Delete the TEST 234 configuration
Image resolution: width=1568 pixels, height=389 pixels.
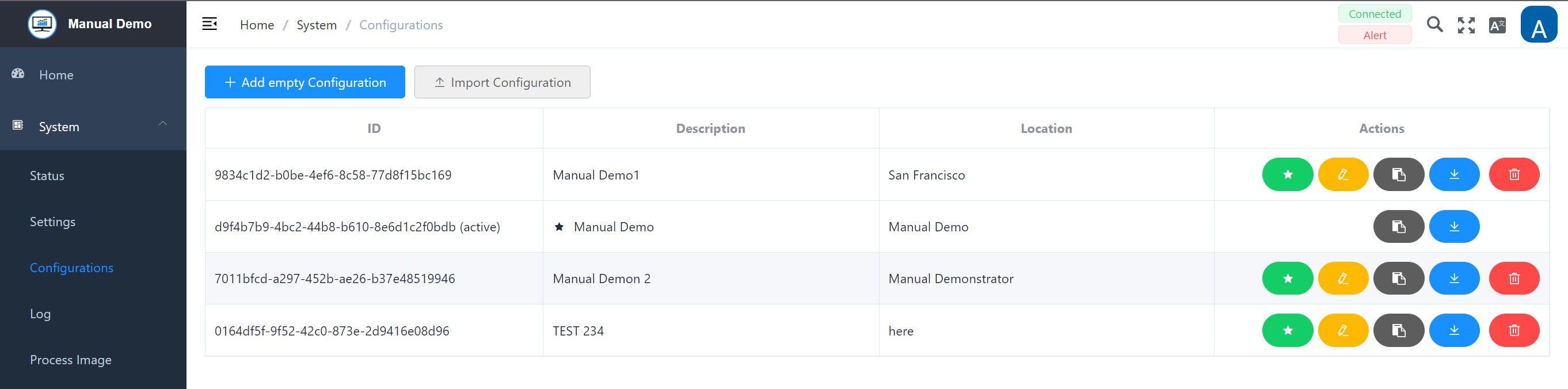[x=1513, y=330]
